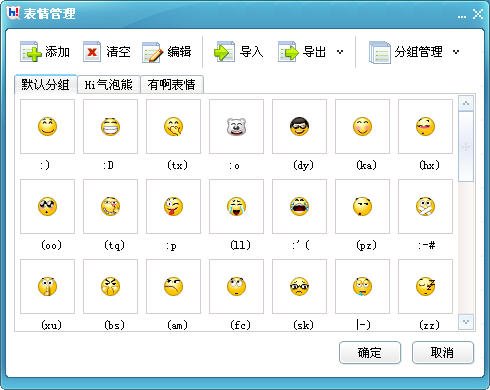Select the (tq) emoticon
This screenshot has width=490, height=390.
click(110, 207)
